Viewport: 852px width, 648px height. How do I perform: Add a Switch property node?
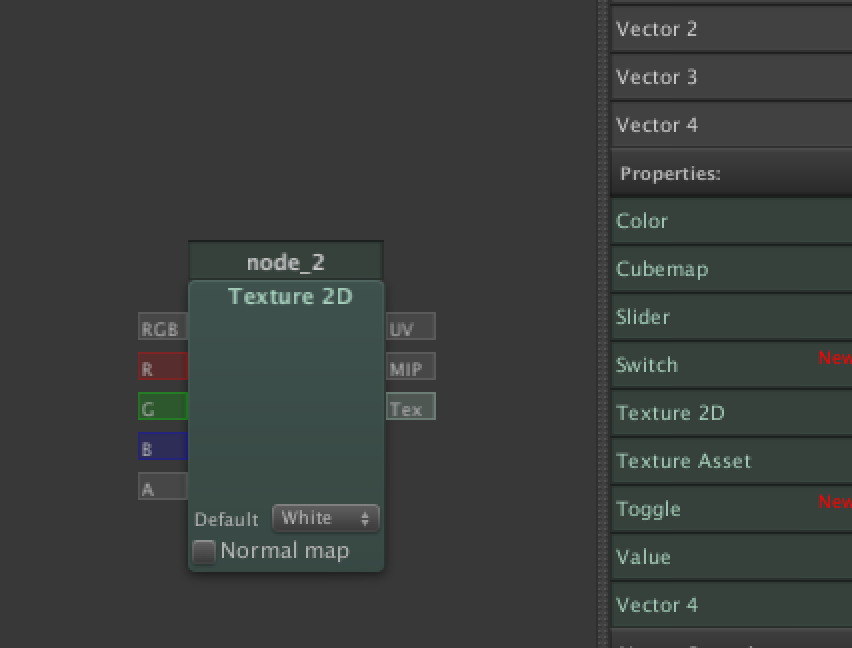click(x=730, y=365)
